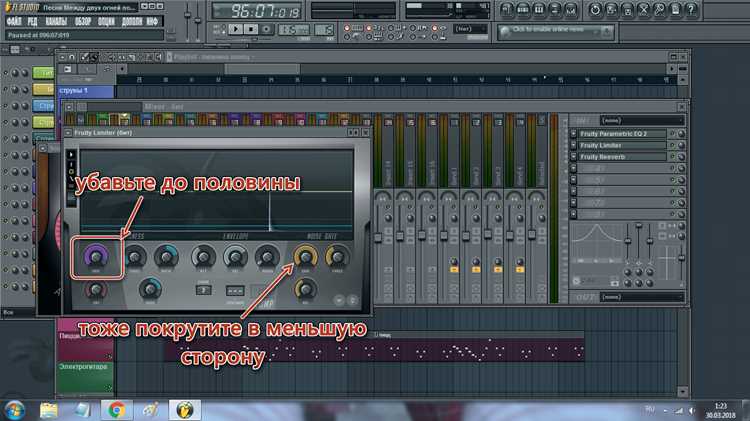Click the ATT knob in Envelope section
The height and width of the screenshot is (421, 750).
click(x=203, y=257)
